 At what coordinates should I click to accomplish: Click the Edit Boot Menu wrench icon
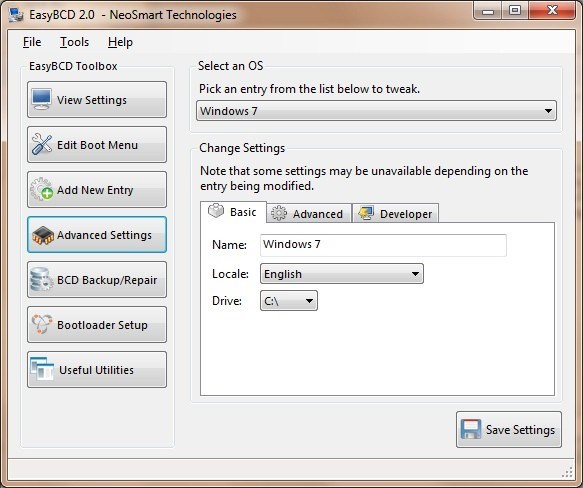41,144
